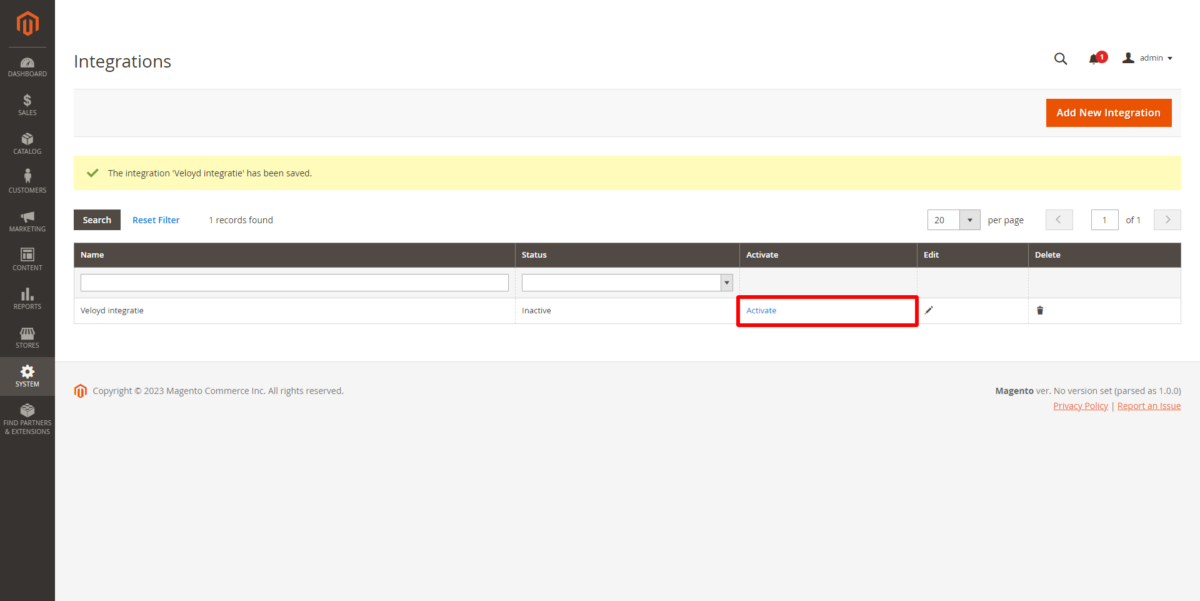
Task: Click the Reset Filter link
Action: click(x=156, y=220)
